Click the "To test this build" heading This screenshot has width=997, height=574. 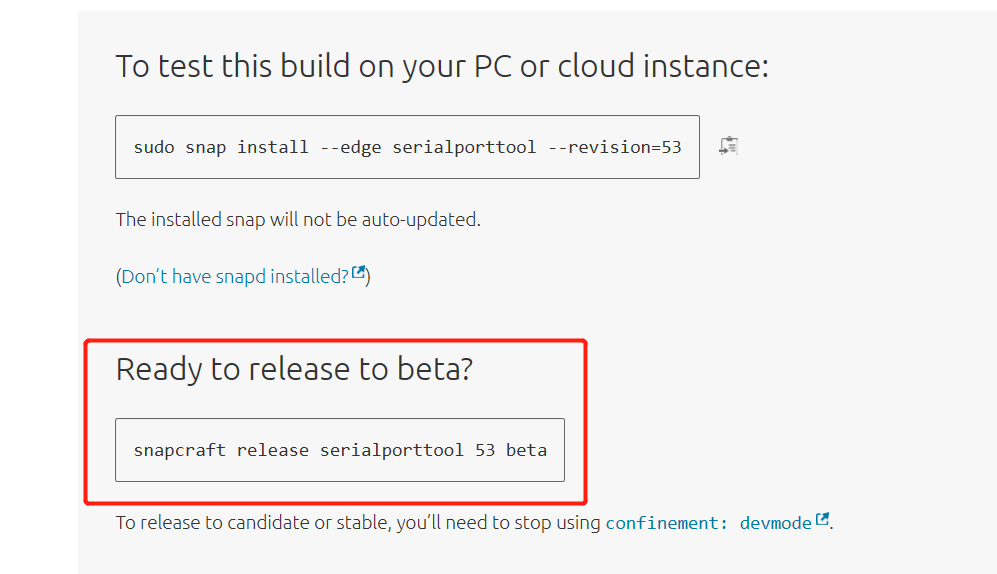click(x=442, y=66)
